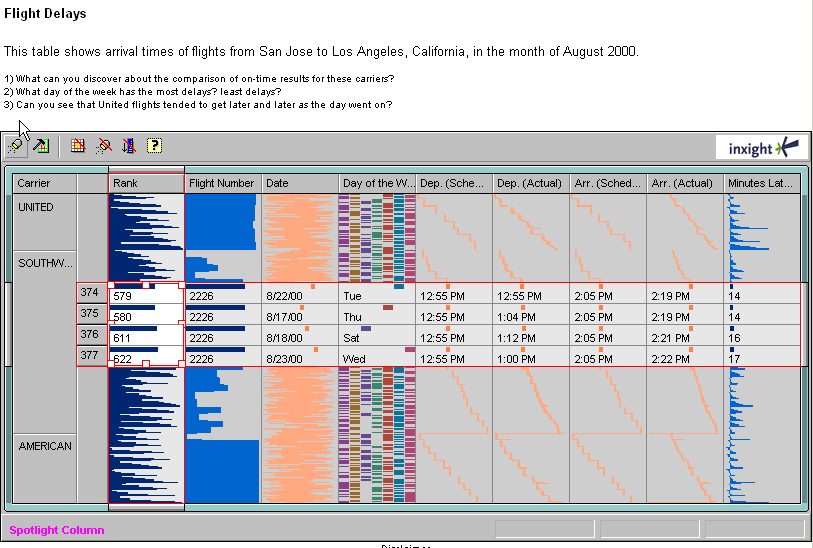
Task: Select the Rank column header
Action: coord(146,183)
